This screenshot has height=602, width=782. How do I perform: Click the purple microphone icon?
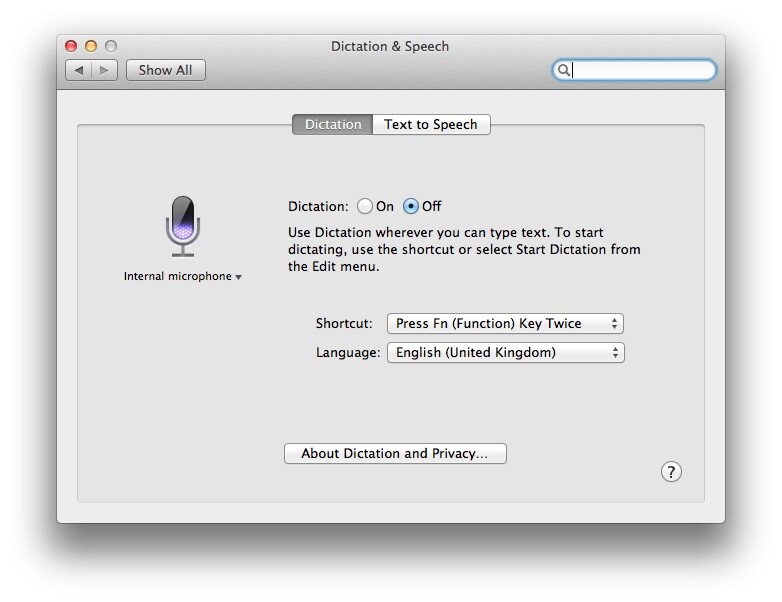coord(183,226)
